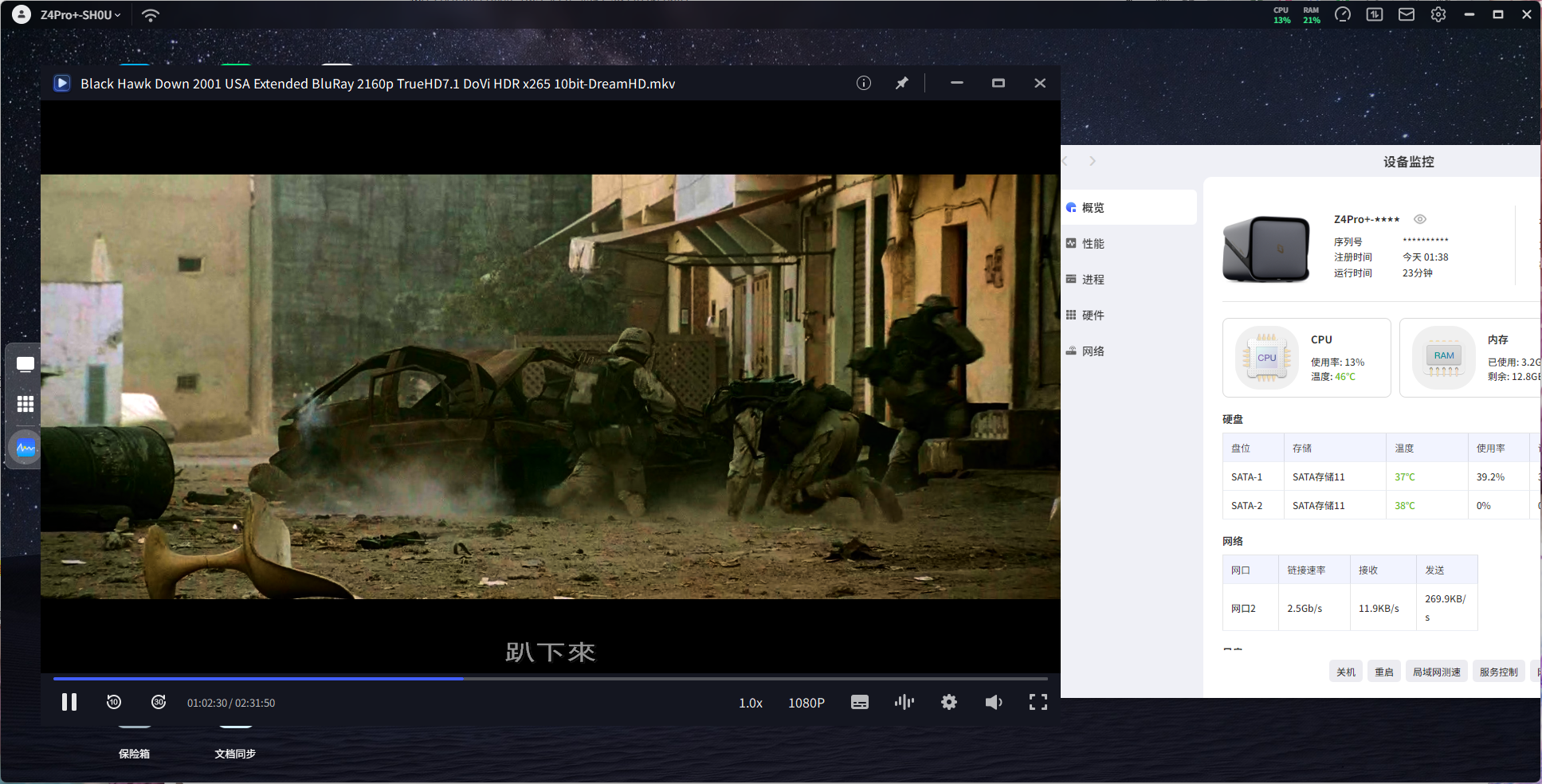Open device monitor icon in side dock

[26, 448]
